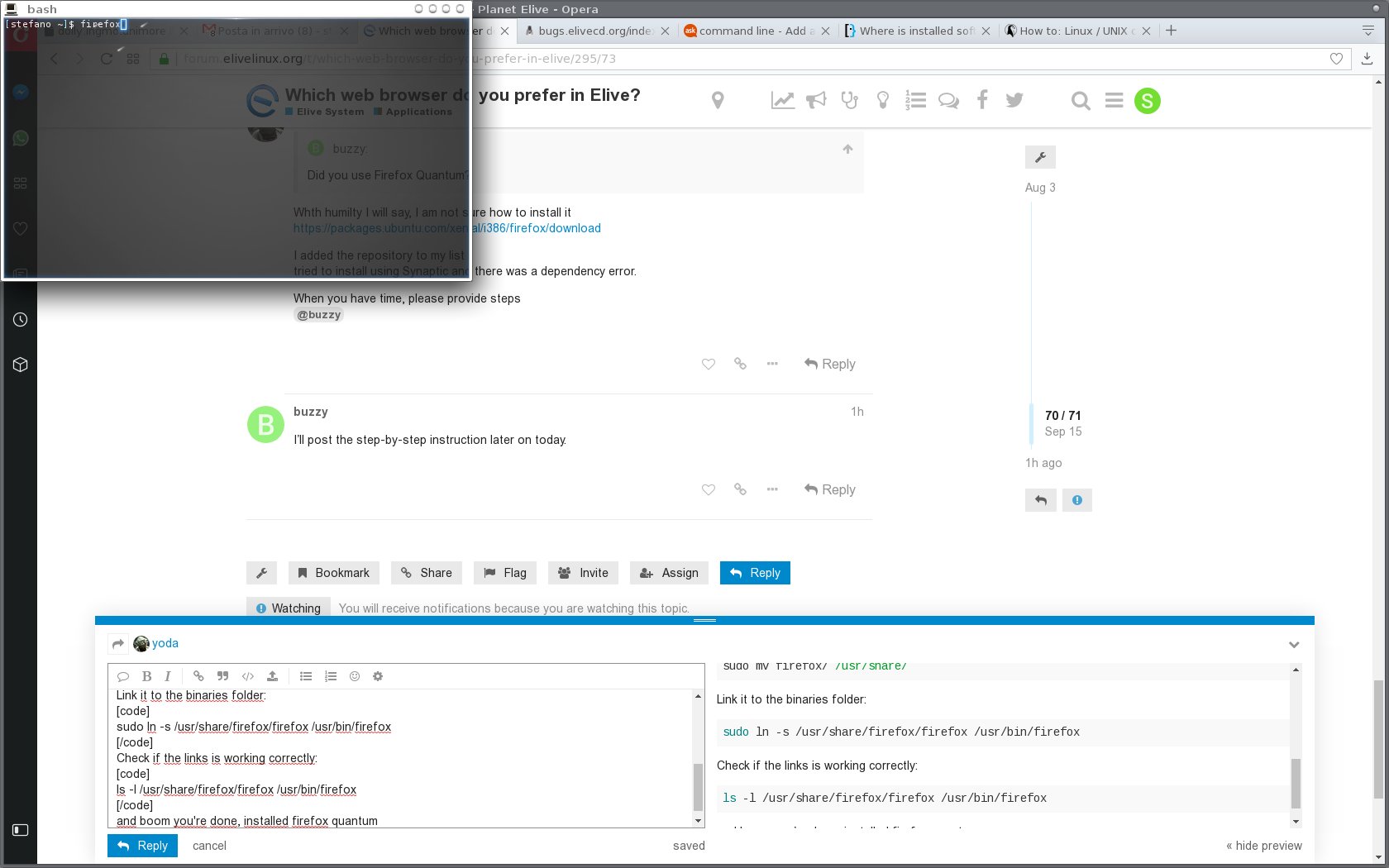Hide the composer preview pane
Screen dimensions: 1389x868
pyautogui.click(x=1263, y=846)
